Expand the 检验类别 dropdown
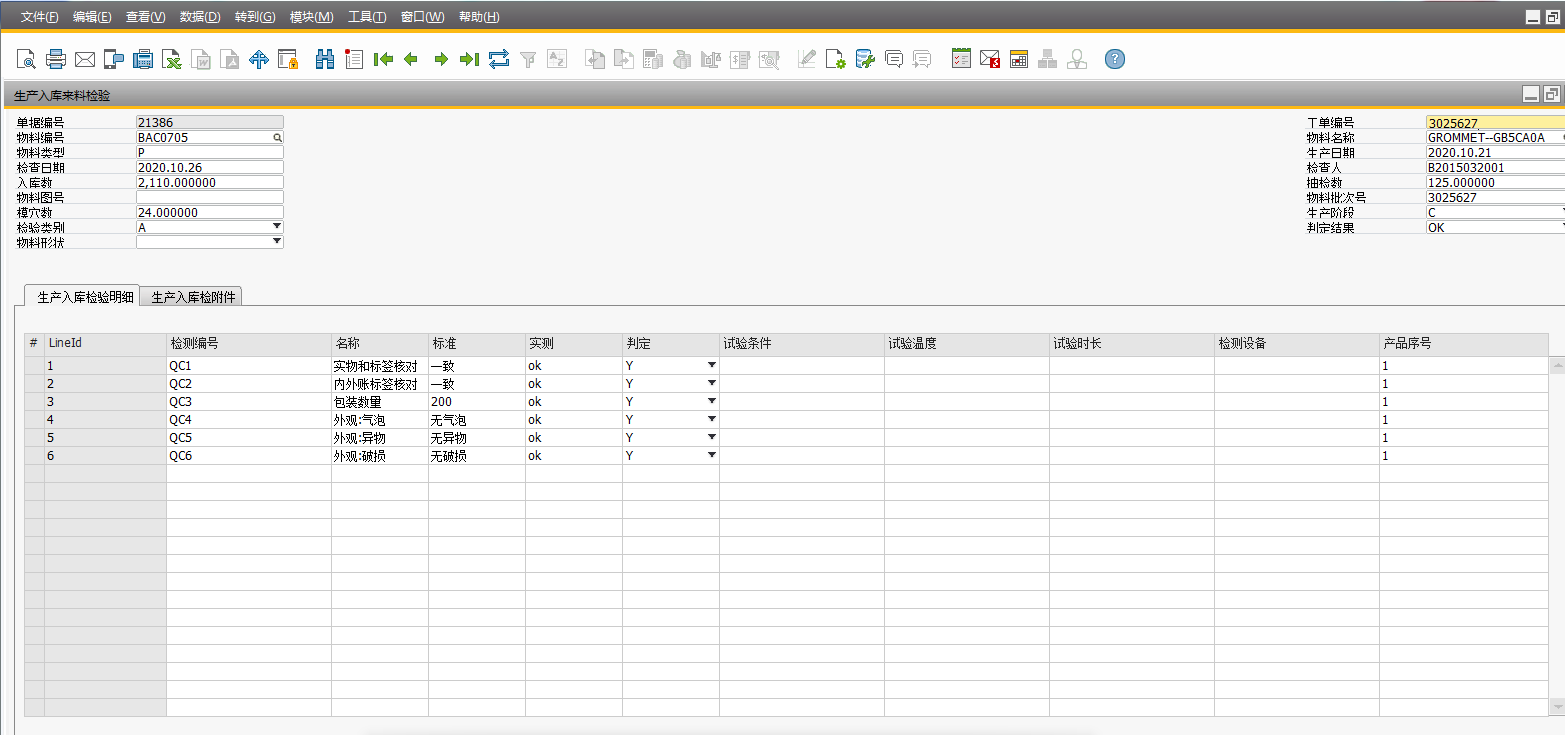The height and width of the screenshot is (735, 1565). point(277,227)
